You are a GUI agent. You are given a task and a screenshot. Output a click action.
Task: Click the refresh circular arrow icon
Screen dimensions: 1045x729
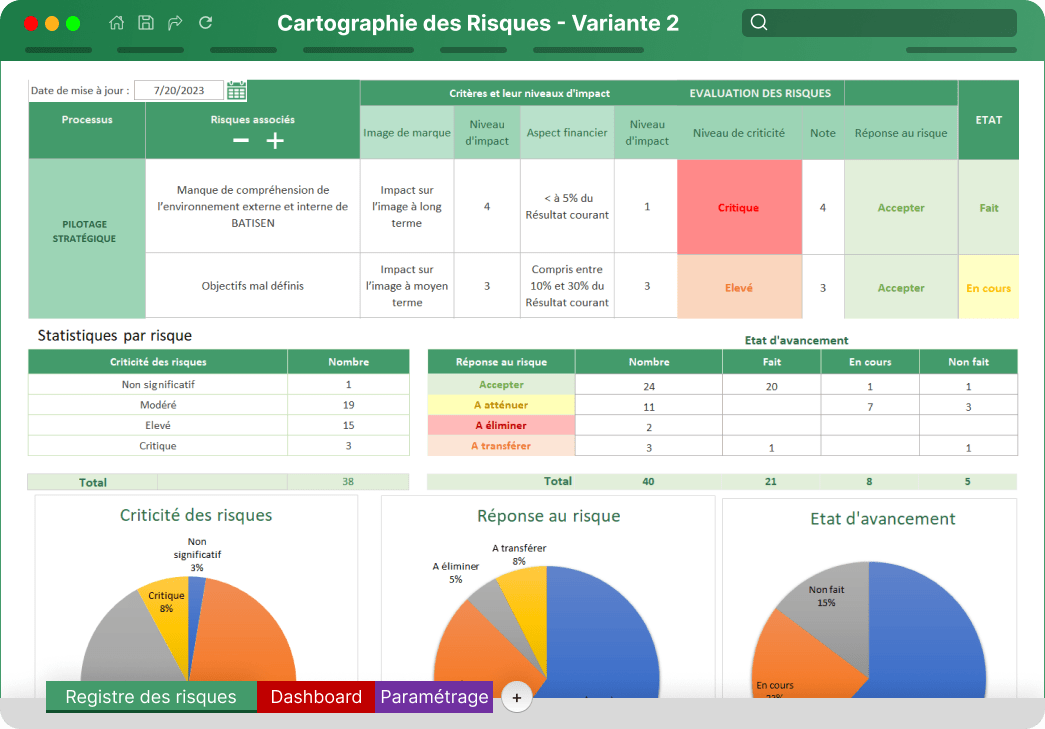(x=205, y=23)
